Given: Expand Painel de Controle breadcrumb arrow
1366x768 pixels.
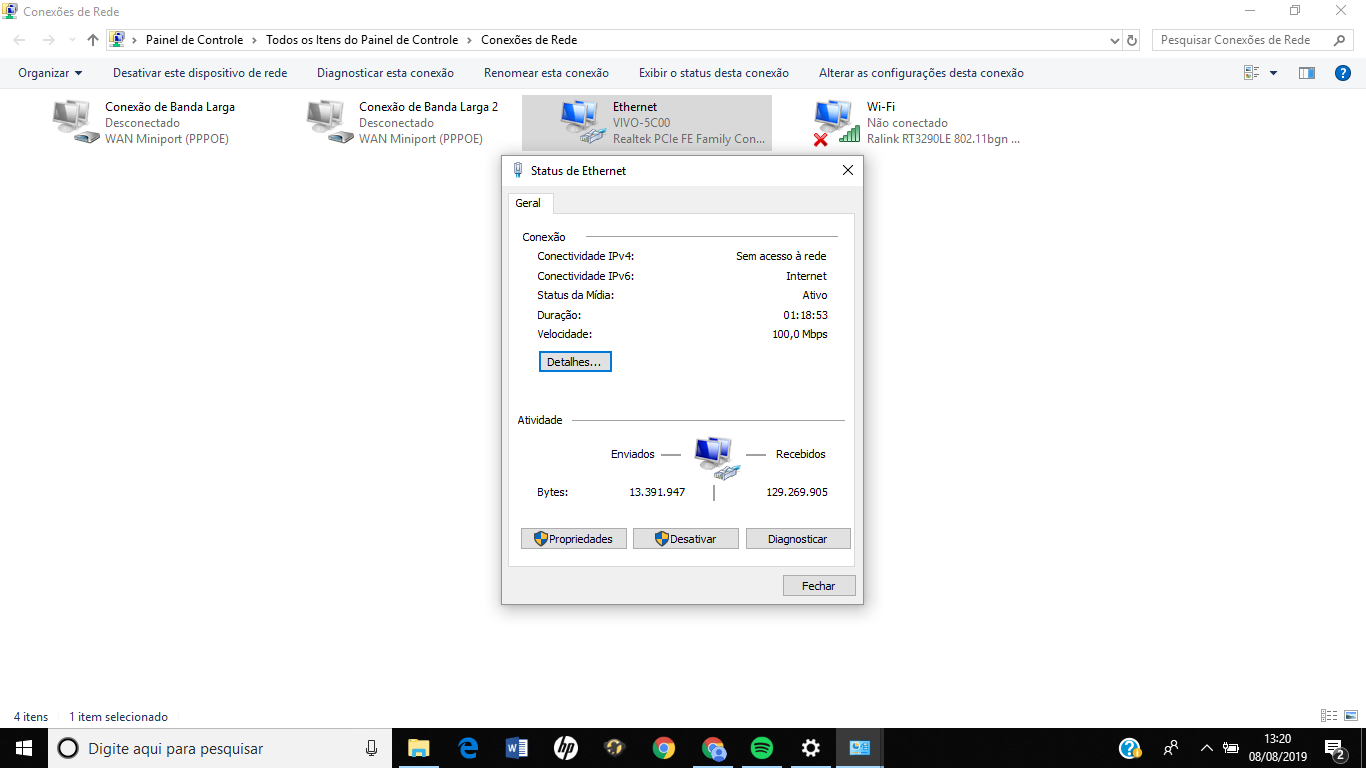Looking at the screenshot, I should [x=254, y=40].
